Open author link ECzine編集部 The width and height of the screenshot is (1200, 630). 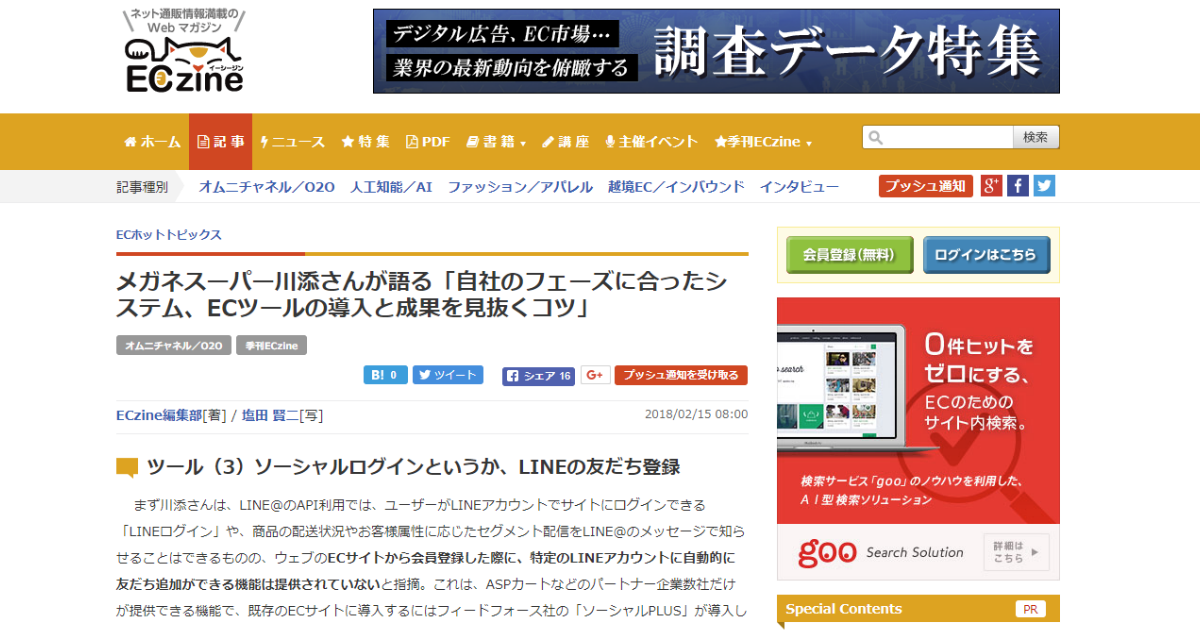(159, 415)
